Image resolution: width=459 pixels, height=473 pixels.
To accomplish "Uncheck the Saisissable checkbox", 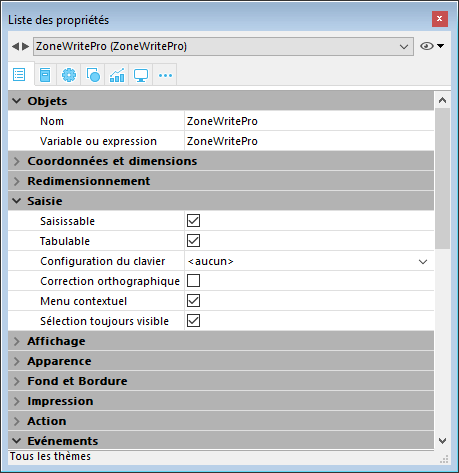I will pyautogui.click(x=193, y=221).
